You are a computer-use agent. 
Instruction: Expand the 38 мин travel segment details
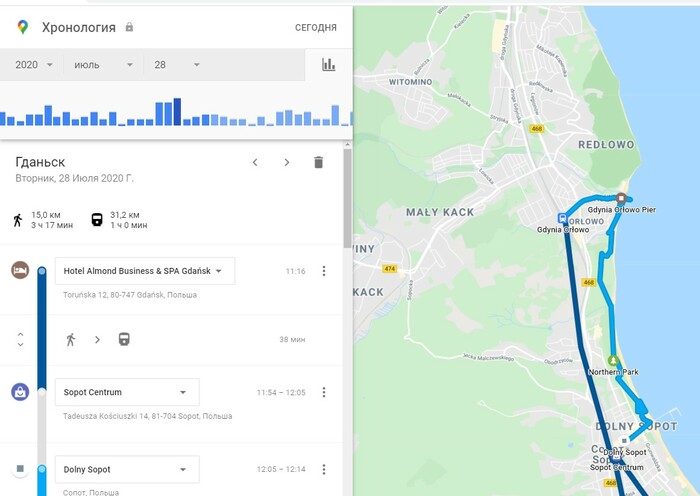pos(21,339)
